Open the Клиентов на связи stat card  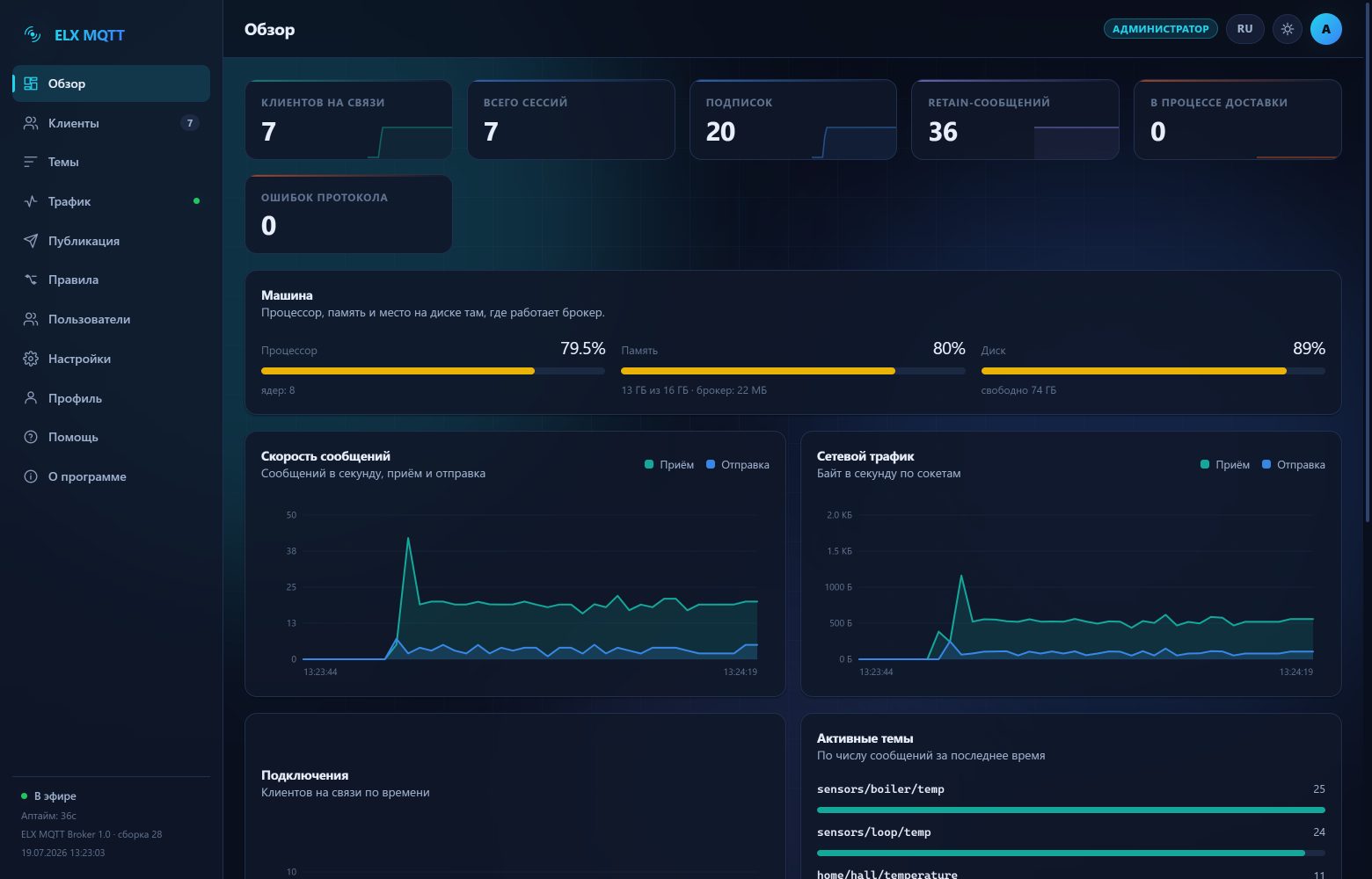click(x=348, y=120)
